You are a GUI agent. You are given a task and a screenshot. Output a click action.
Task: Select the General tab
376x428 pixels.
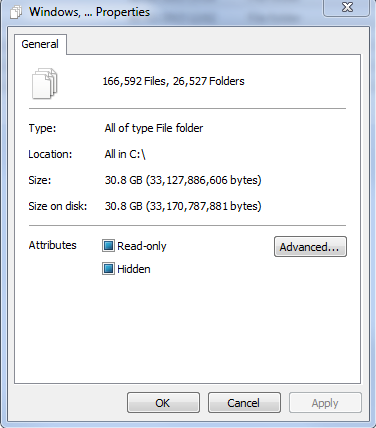pyautogui.click(x=40, y=44)
